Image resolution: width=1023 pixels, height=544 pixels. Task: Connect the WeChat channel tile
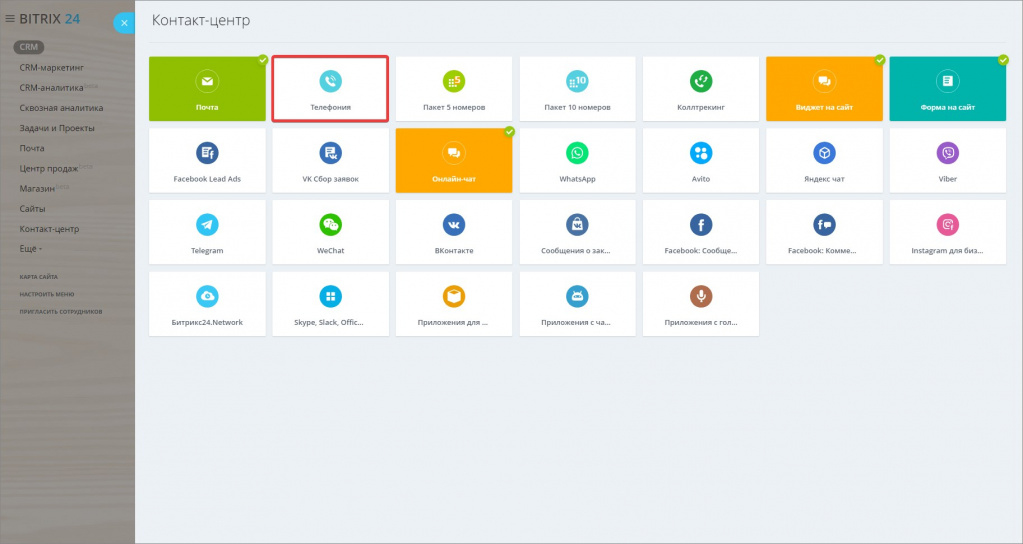[x=330, y=232]
